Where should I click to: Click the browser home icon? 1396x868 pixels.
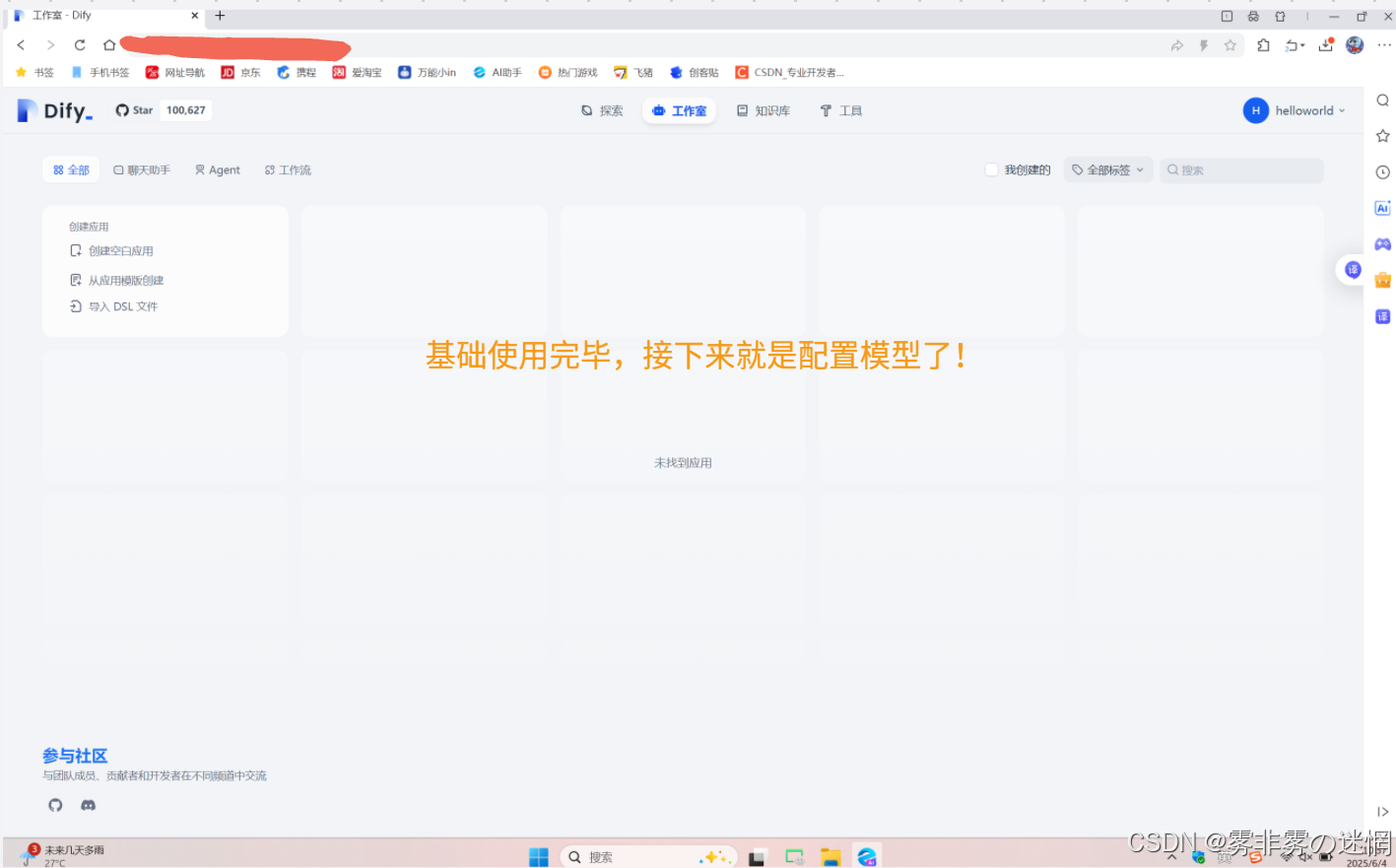109,45
